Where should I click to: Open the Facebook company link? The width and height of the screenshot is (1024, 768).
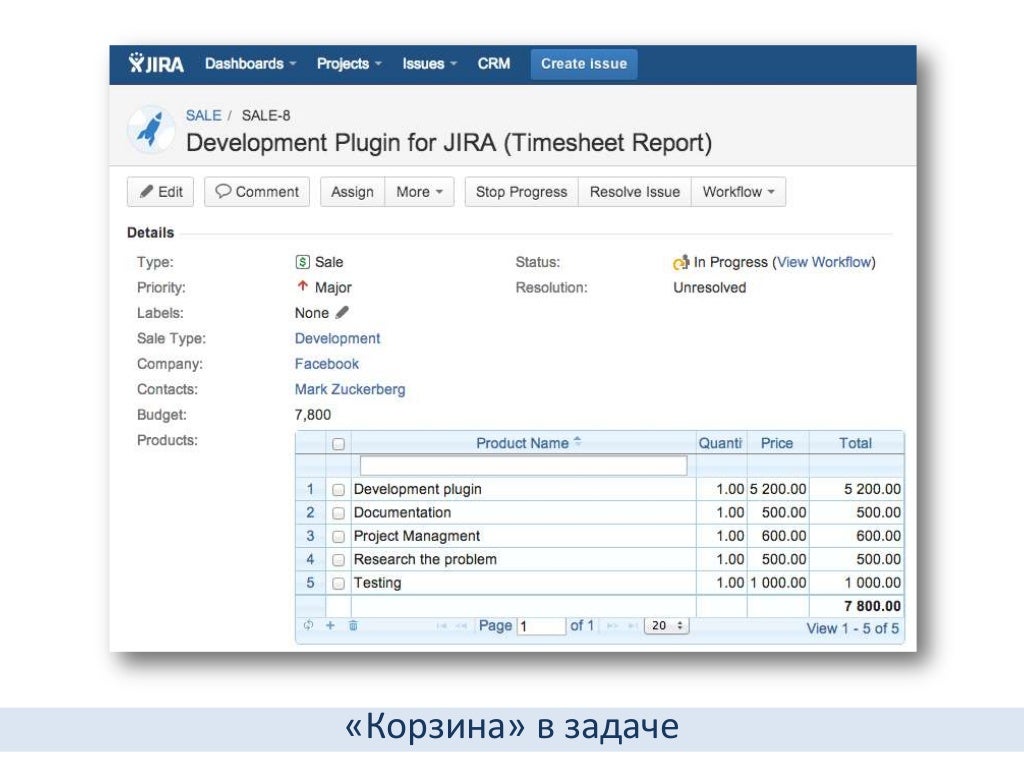(327, 364)
